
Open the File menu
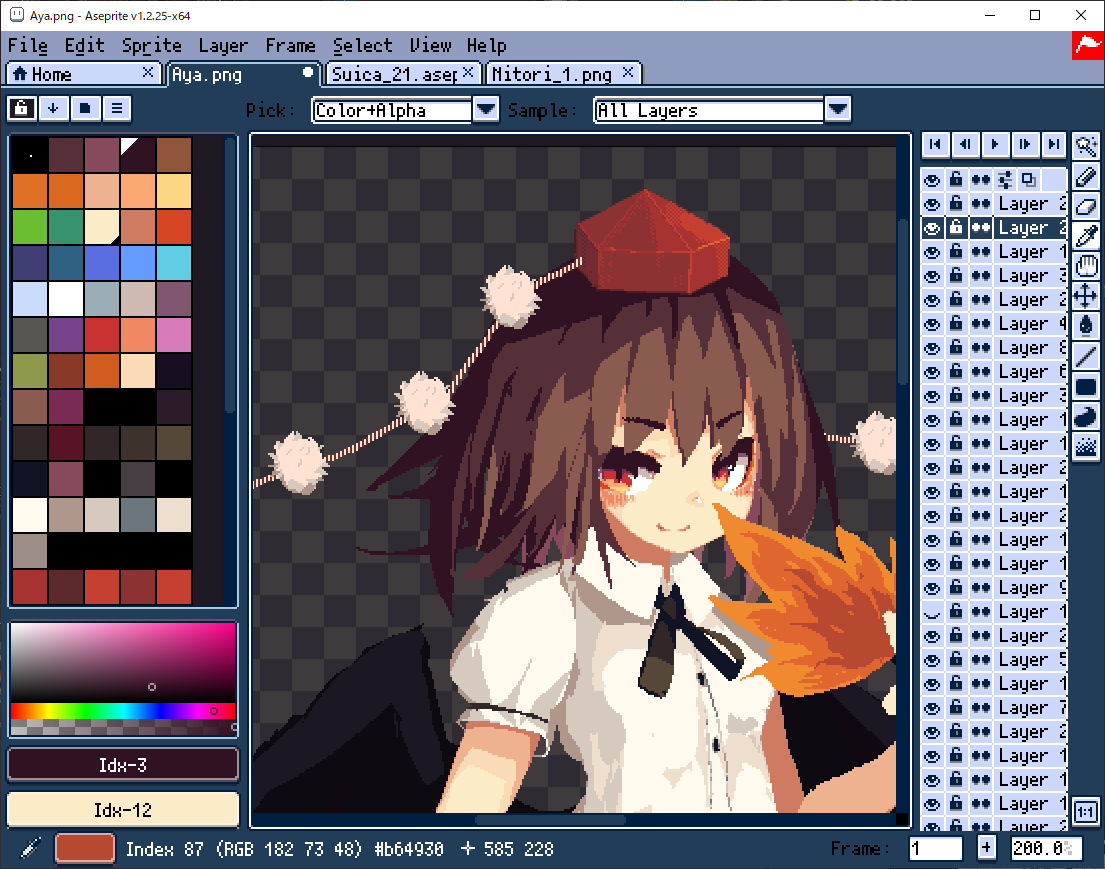tap(27, 46)
